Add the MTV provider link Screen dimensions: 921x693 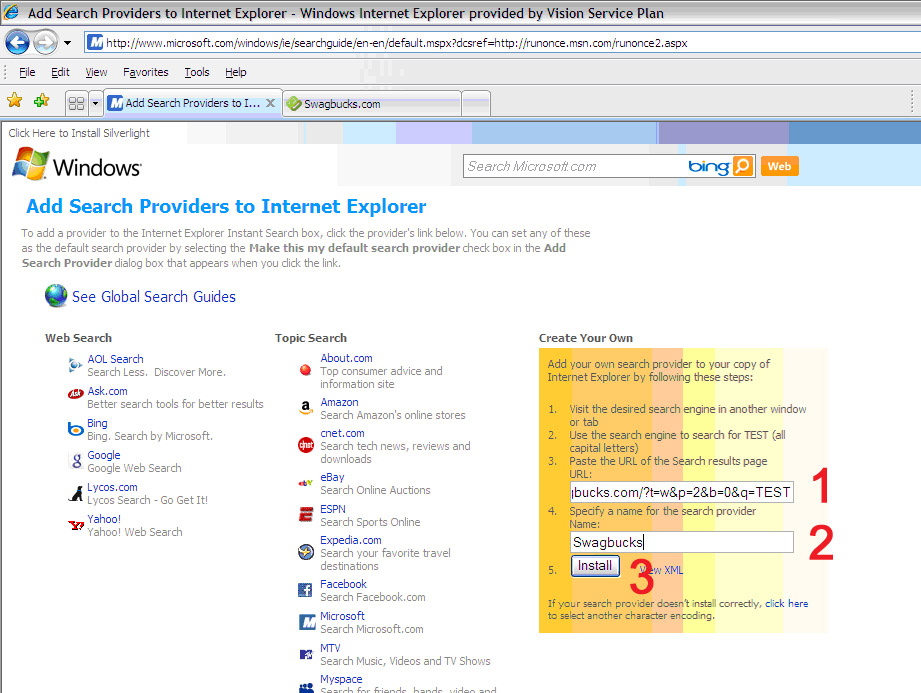[330, 648]
